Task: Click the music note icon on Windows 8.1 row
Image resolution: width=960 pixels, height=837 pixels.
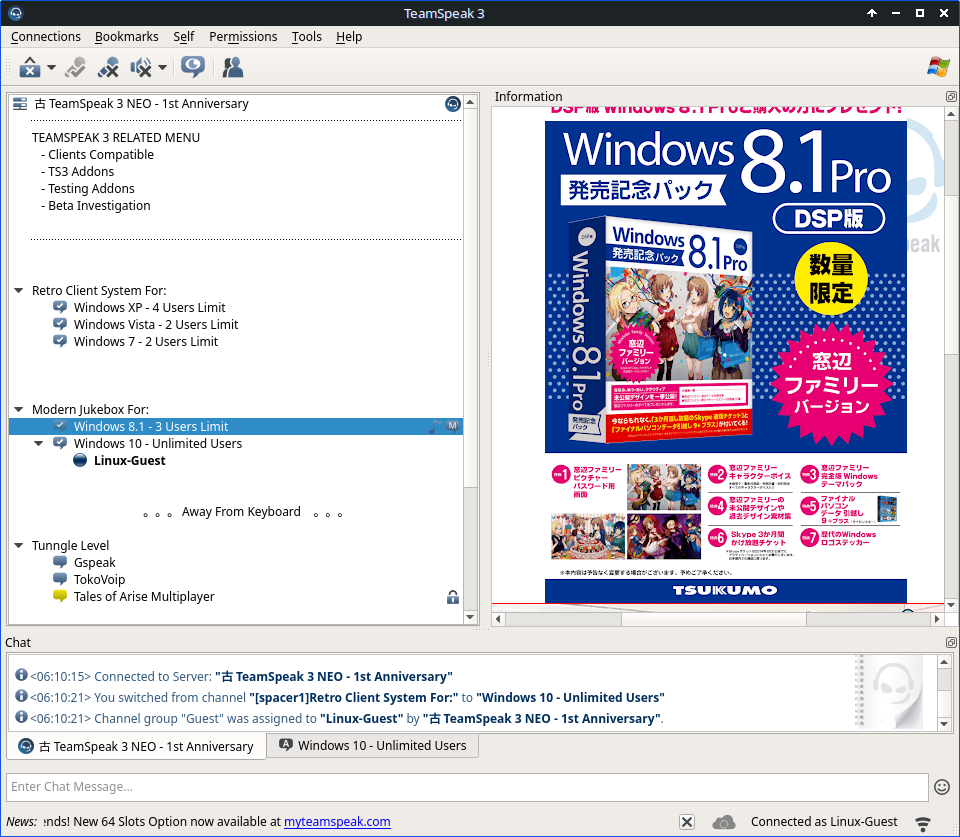Action: tap(435, 426)
